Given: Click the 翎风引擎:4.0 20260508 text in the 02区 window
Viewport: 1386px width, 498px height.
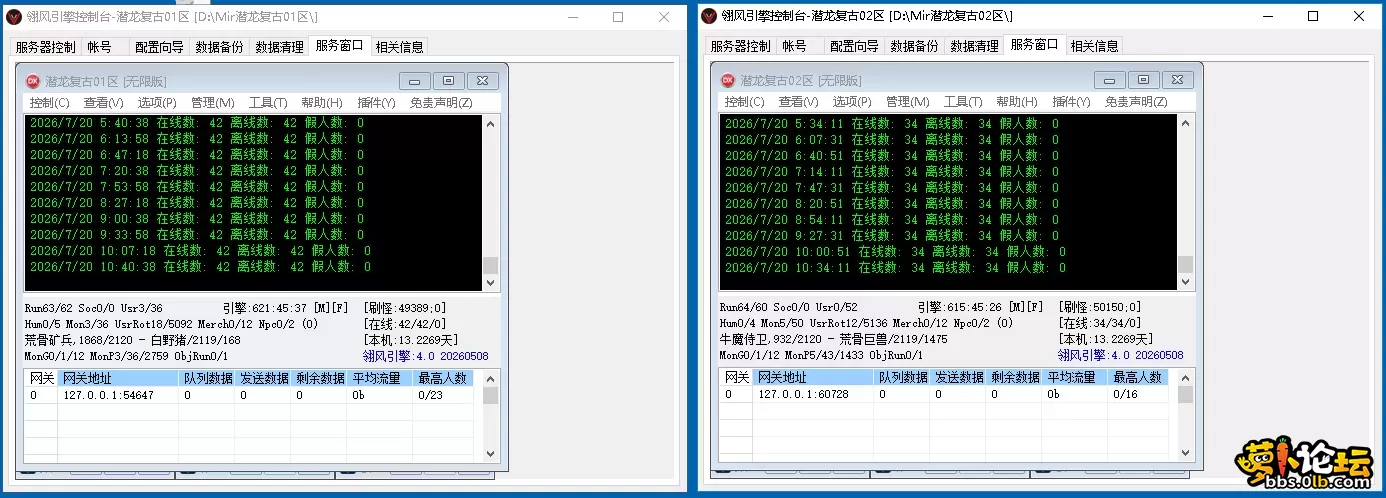Looking at the screenshot, I should click(1120, 355).
